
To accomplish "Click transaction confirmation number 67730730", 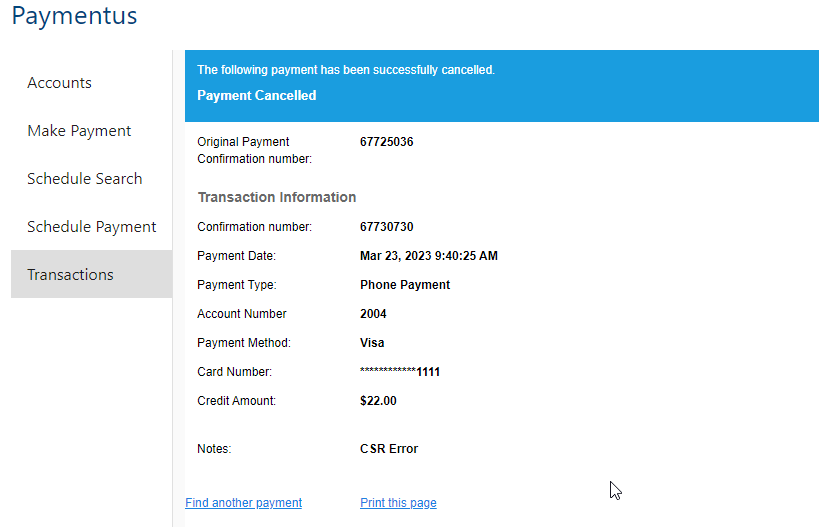I will (387, 227).
